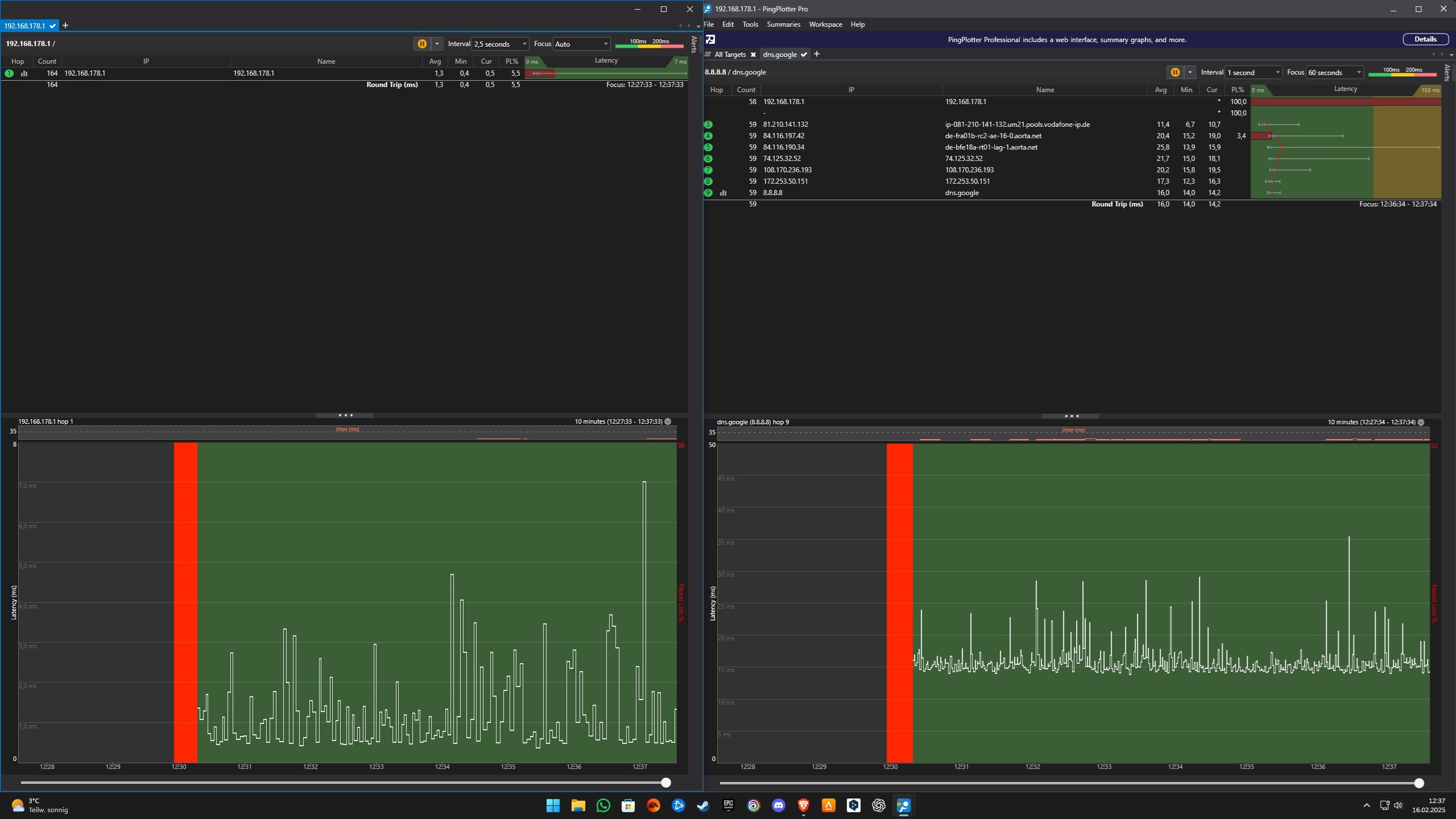Viewport: 1456px width, 819px height.
Task: Toggle the dns.google hop 9 timeline graph
Action: pyautogui.click(x=1421, y=422)
